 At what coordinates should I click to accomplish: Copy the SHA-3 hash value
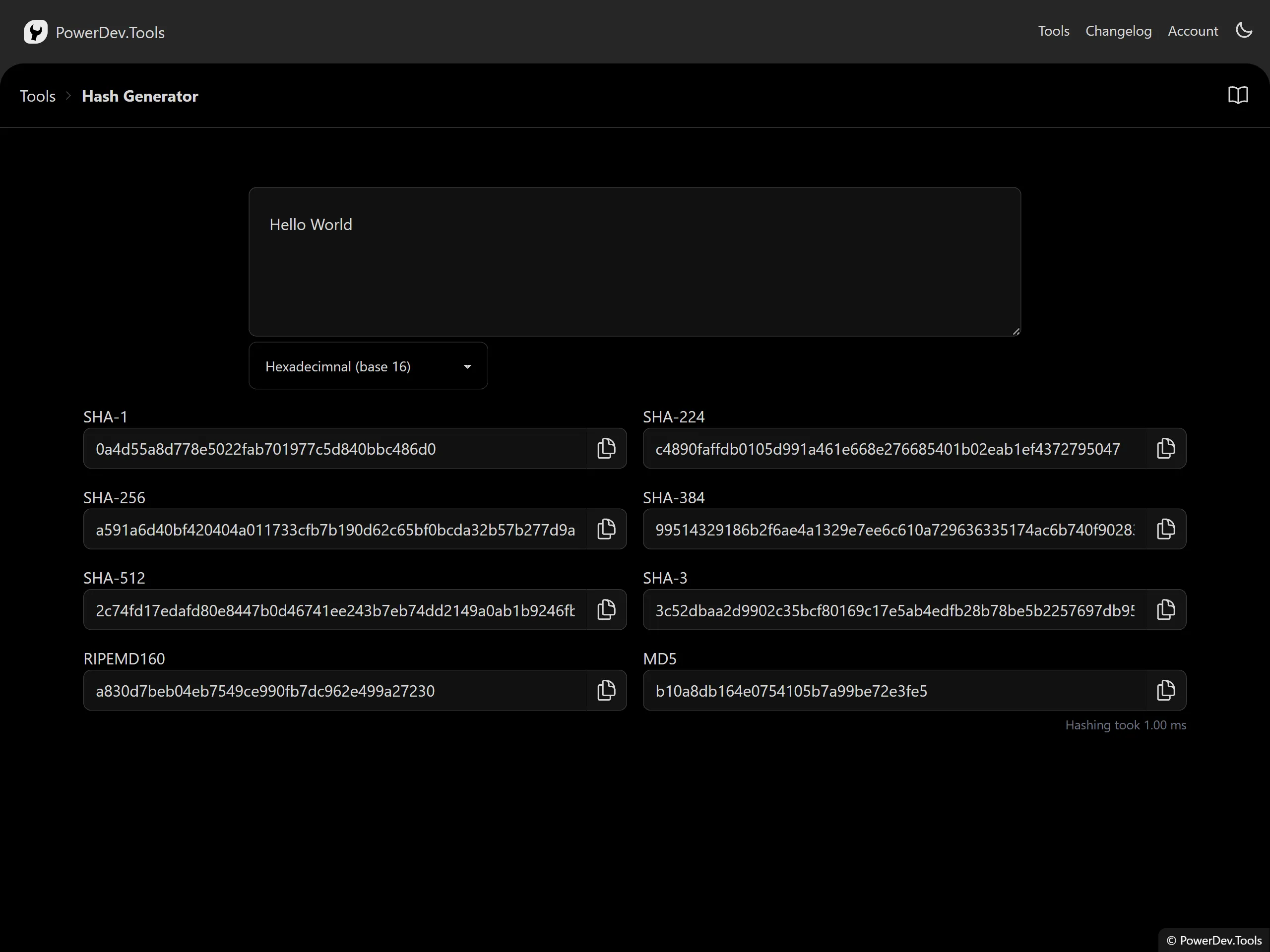point(1164,609)
